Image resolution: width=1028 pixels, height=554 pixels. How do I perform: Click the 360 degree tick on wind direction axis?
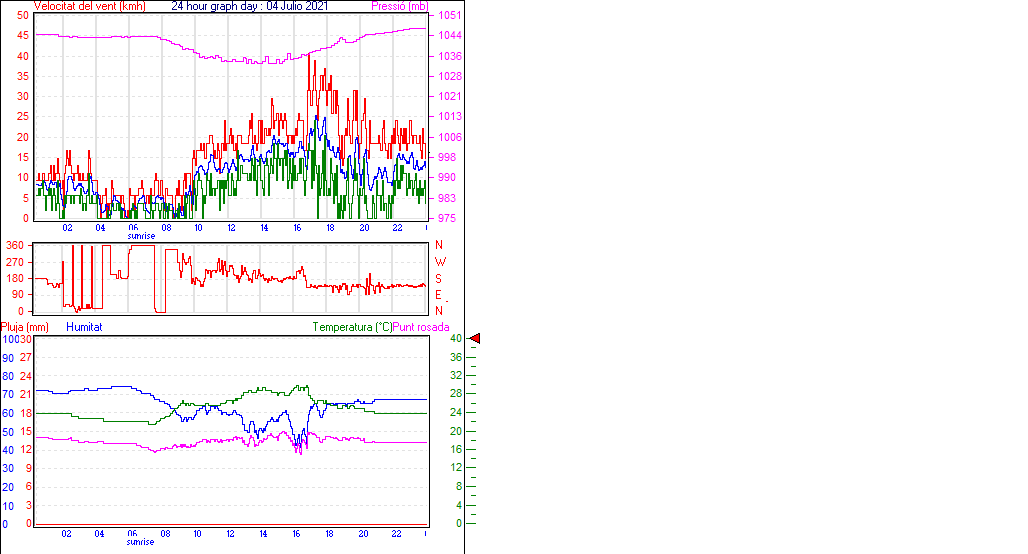tap(15, 245)
